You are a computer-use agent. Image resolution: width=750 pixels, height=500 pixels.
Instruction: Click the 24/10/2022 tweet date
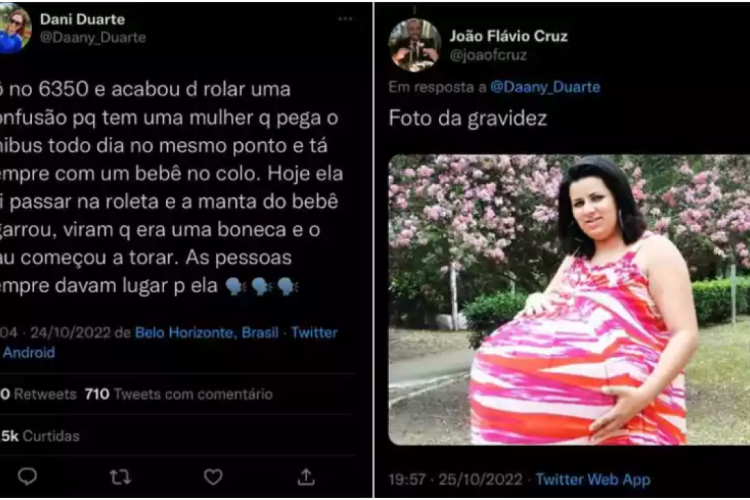tap(70, 333)
